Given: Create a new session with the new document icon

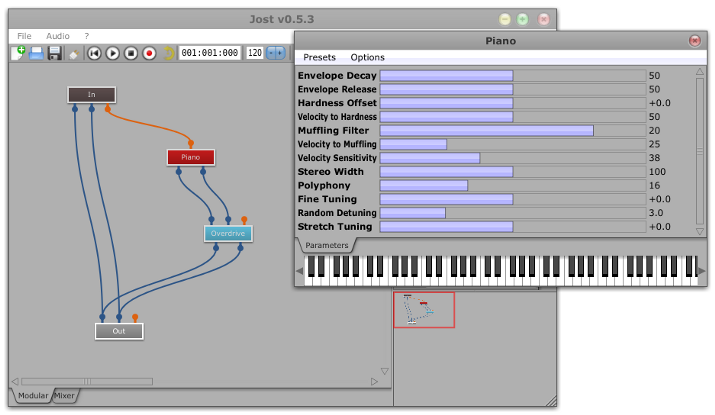Looking at the screenshot, I should click(x=18, y=53).
